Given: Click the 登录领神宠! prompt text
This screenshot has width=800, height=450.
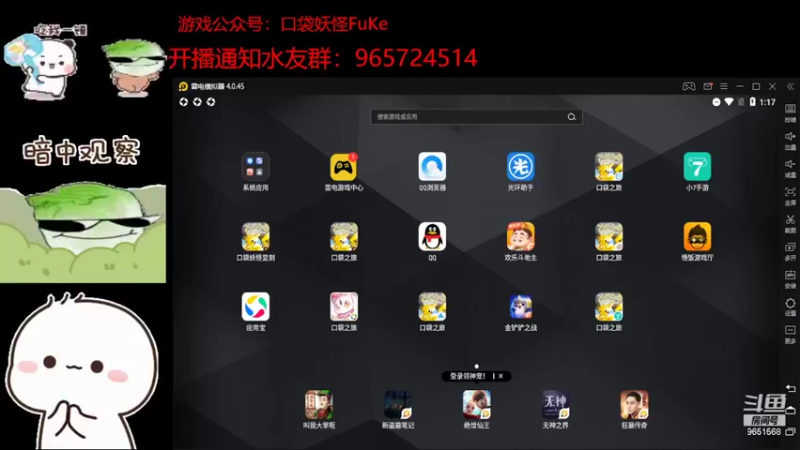Looking at the screenshot, I should 468,376.
